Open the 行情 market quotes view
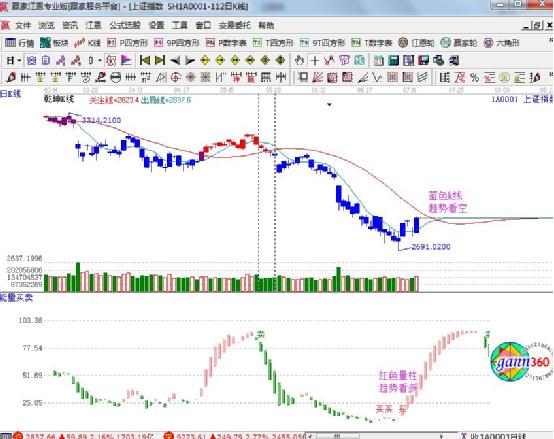Screen dimensions: 554x439 19,43
